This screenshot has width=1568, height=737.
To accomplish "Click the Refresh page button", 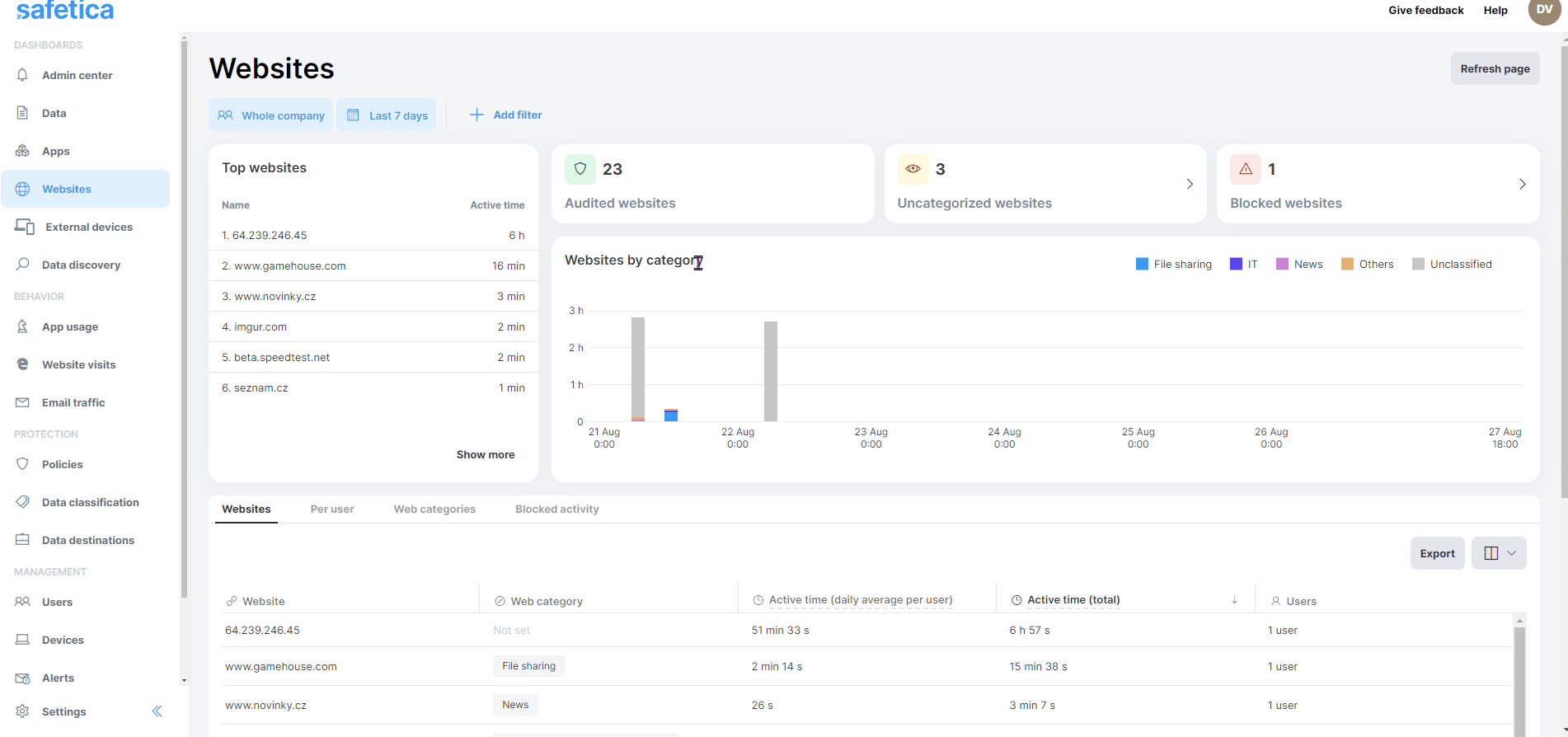I will pos(1494,68).
